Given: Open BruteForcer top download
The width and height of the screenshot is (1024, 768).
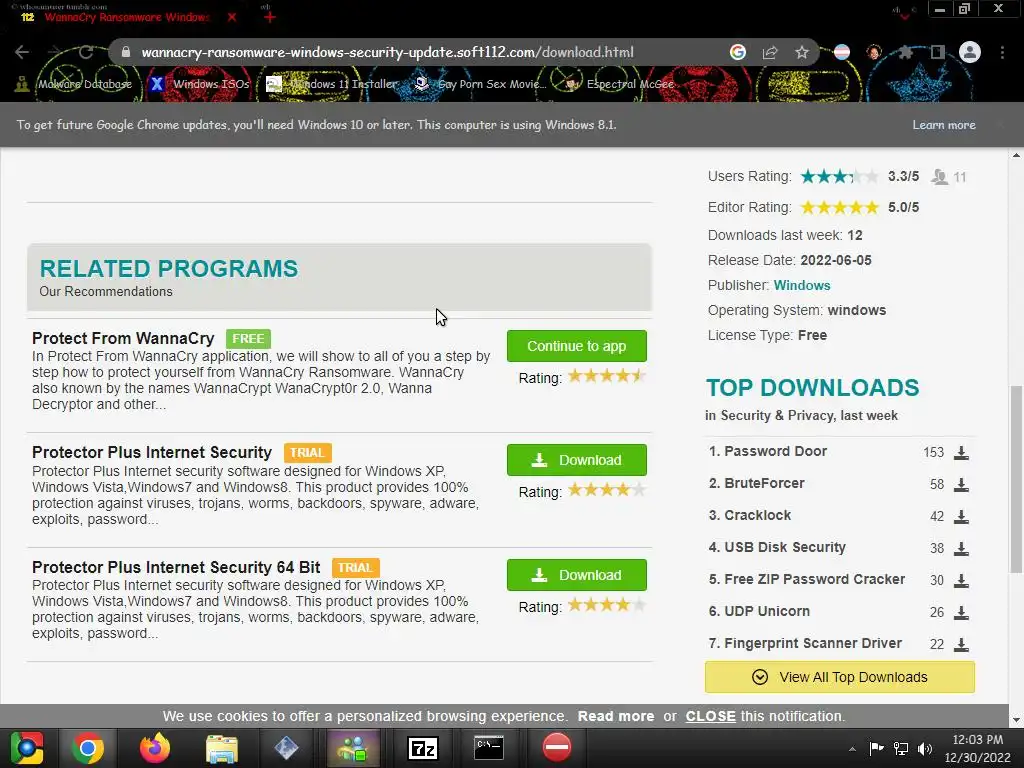Looking at the screenshot, I should 764,483.
